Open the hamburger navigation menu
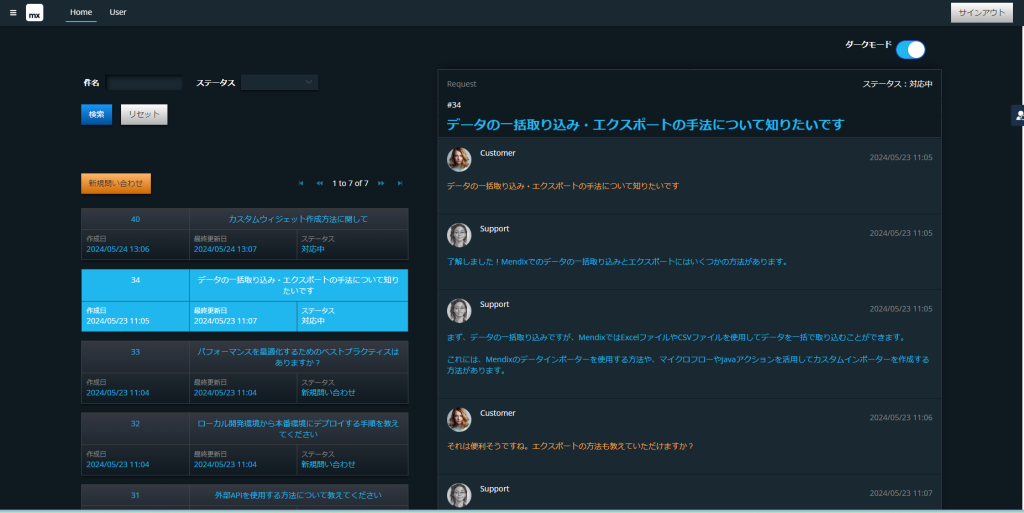 (x=13, y=13)
